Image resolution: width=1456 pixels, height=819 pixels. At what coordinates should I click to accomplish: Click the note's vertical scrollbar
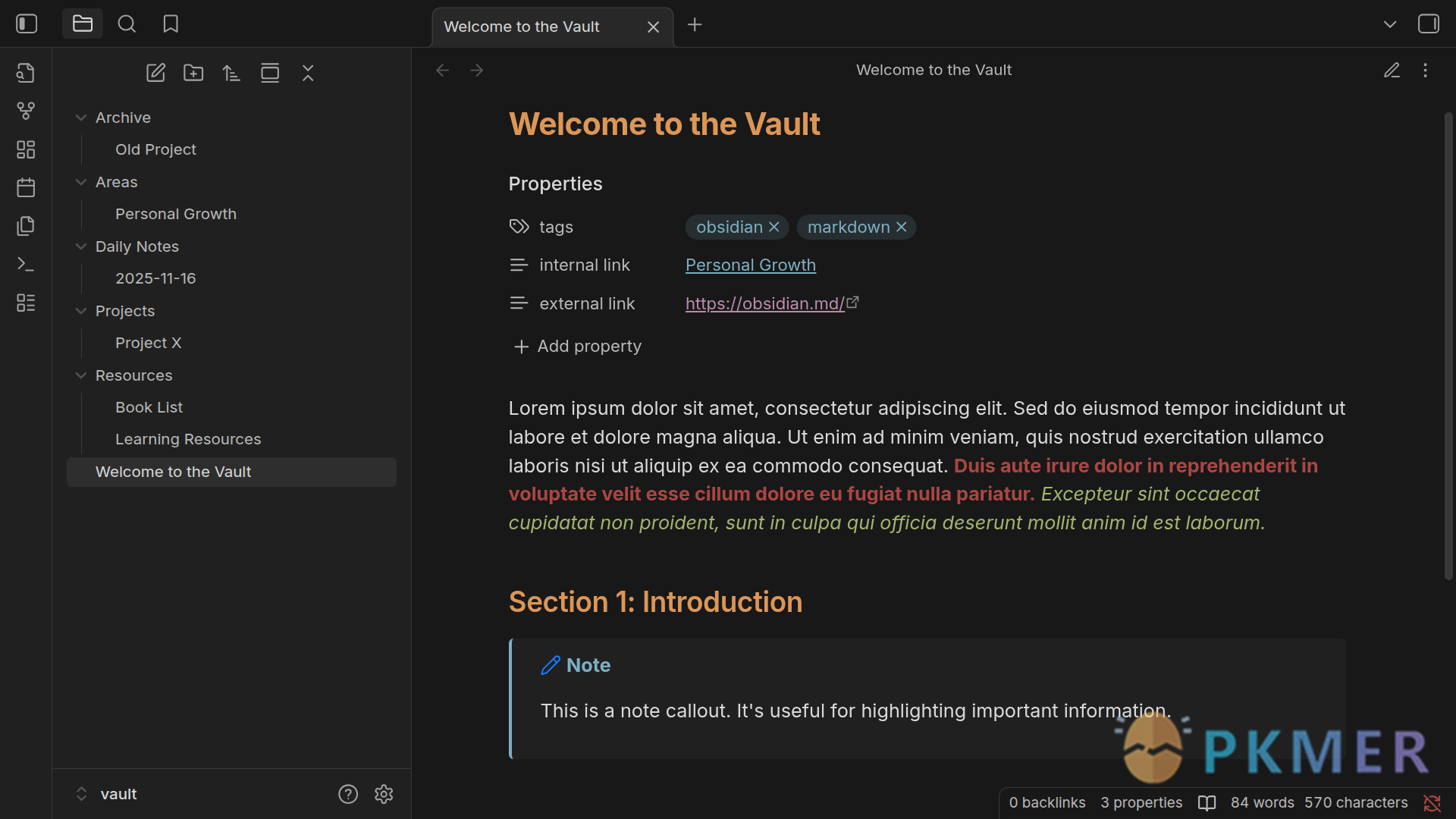(1448, 345)
